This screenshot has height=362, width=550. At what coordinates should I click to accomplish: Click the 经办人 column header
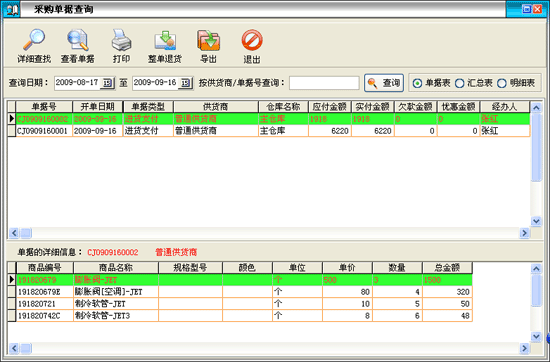pos(505,107)
